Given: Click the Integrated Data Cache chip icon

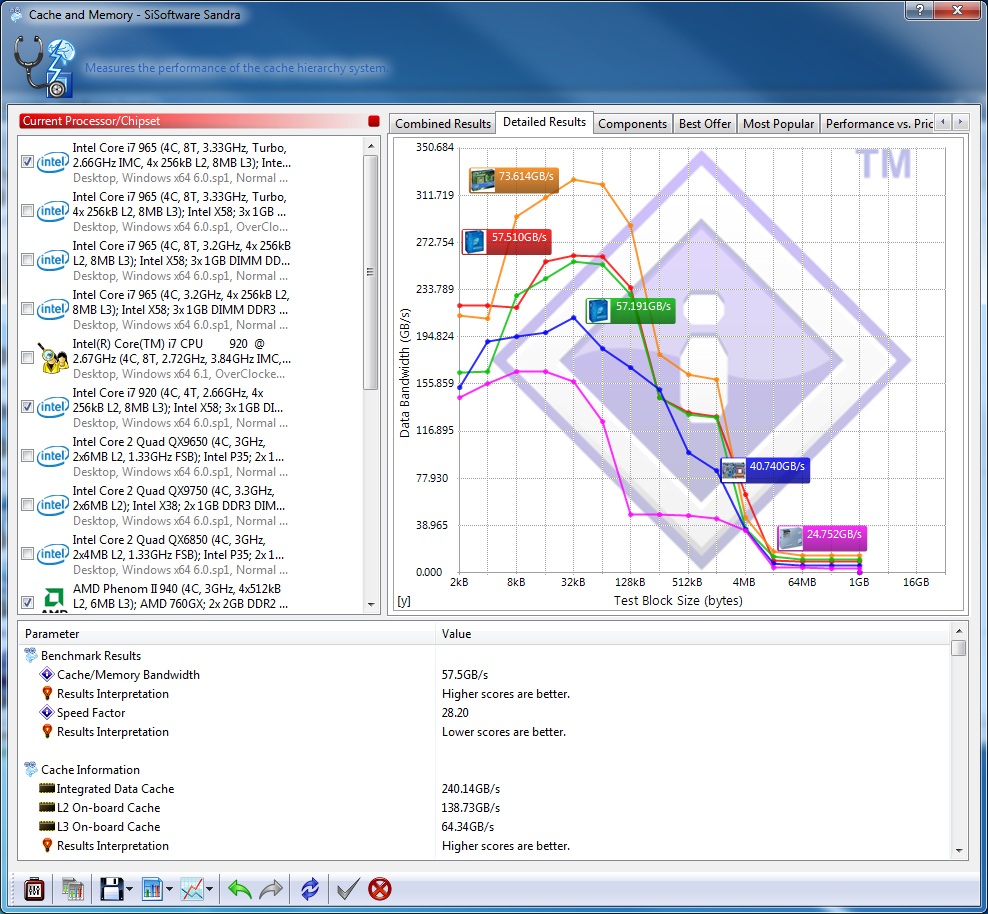Looking at the screenshot, I should pos(47,788).
